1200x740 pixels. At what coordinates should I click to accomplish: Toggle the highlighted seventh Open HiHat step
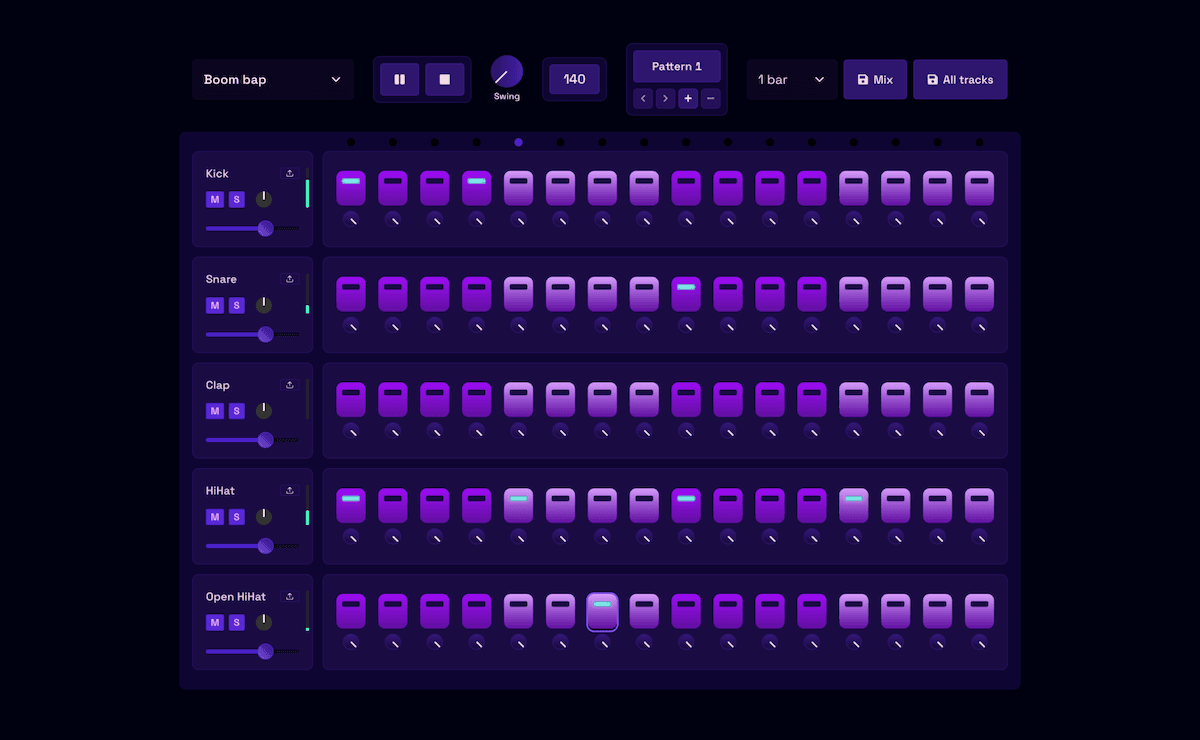[x=602, y=612]
